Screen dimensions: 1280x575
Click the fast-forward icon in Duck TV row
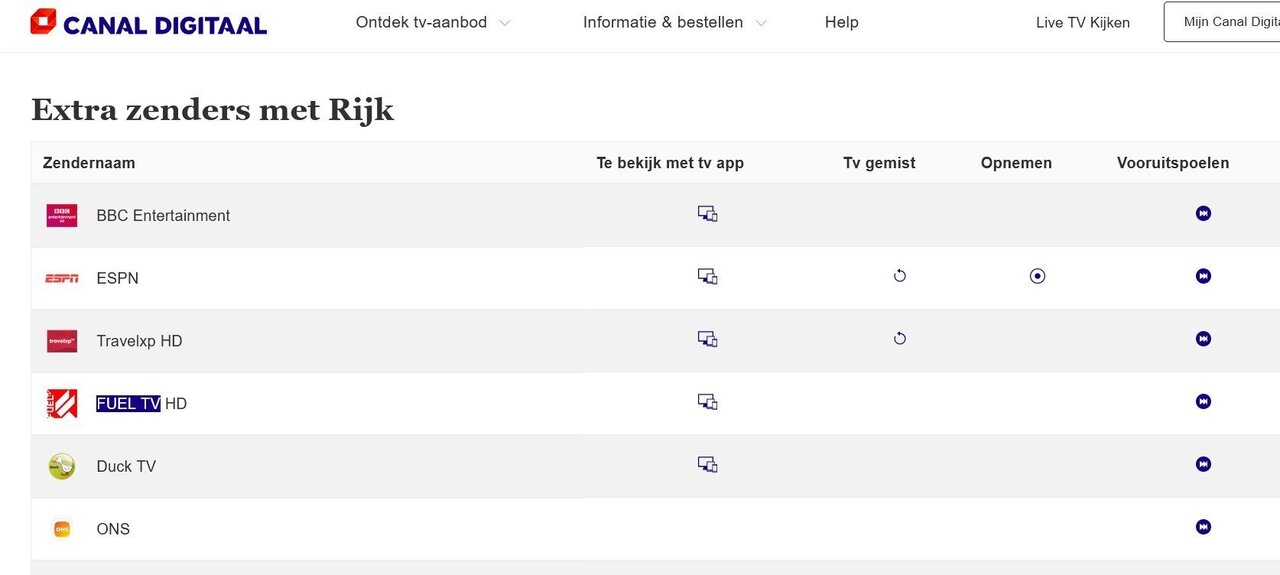click(1203, 464)
